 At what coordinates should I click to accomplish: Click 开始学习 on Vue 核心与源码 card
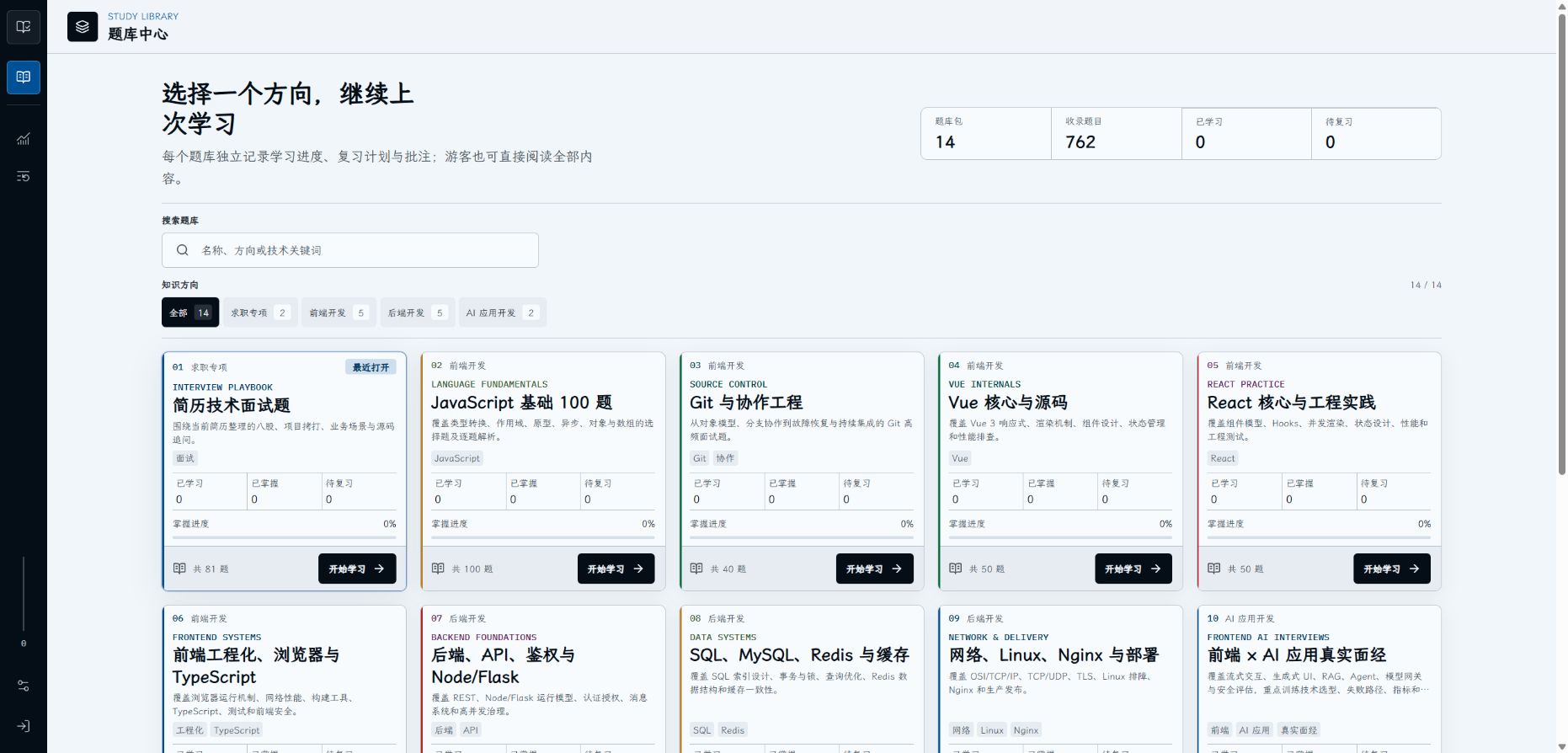point(1133,569)
